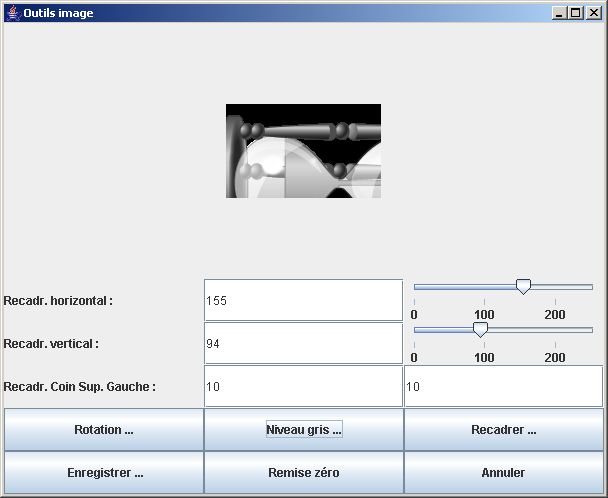Open the Niveau gris grayscale option

pos(304,430)
